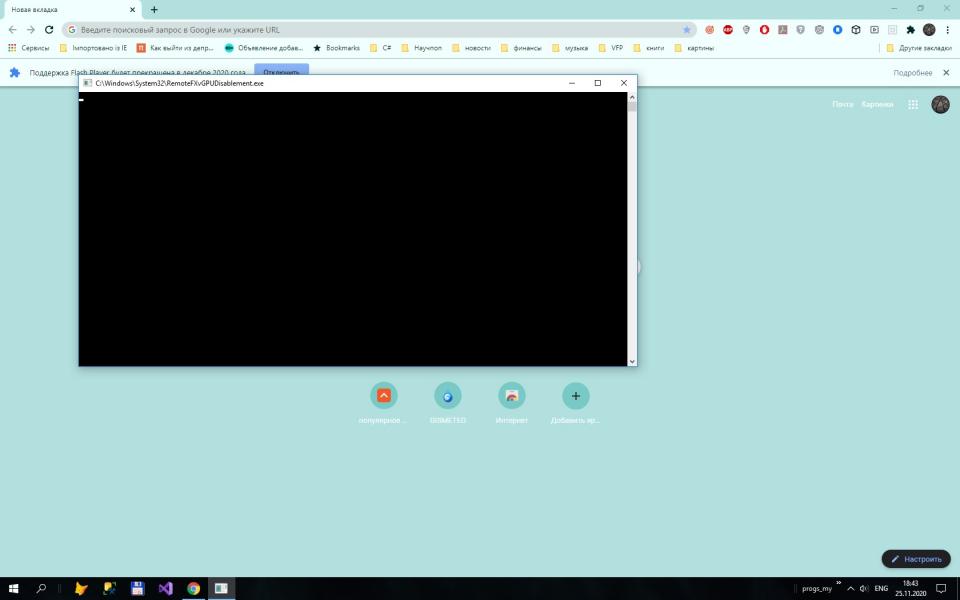Dismiss the Flash Player notification bar
960x600 pixels.
pos(946,73)
